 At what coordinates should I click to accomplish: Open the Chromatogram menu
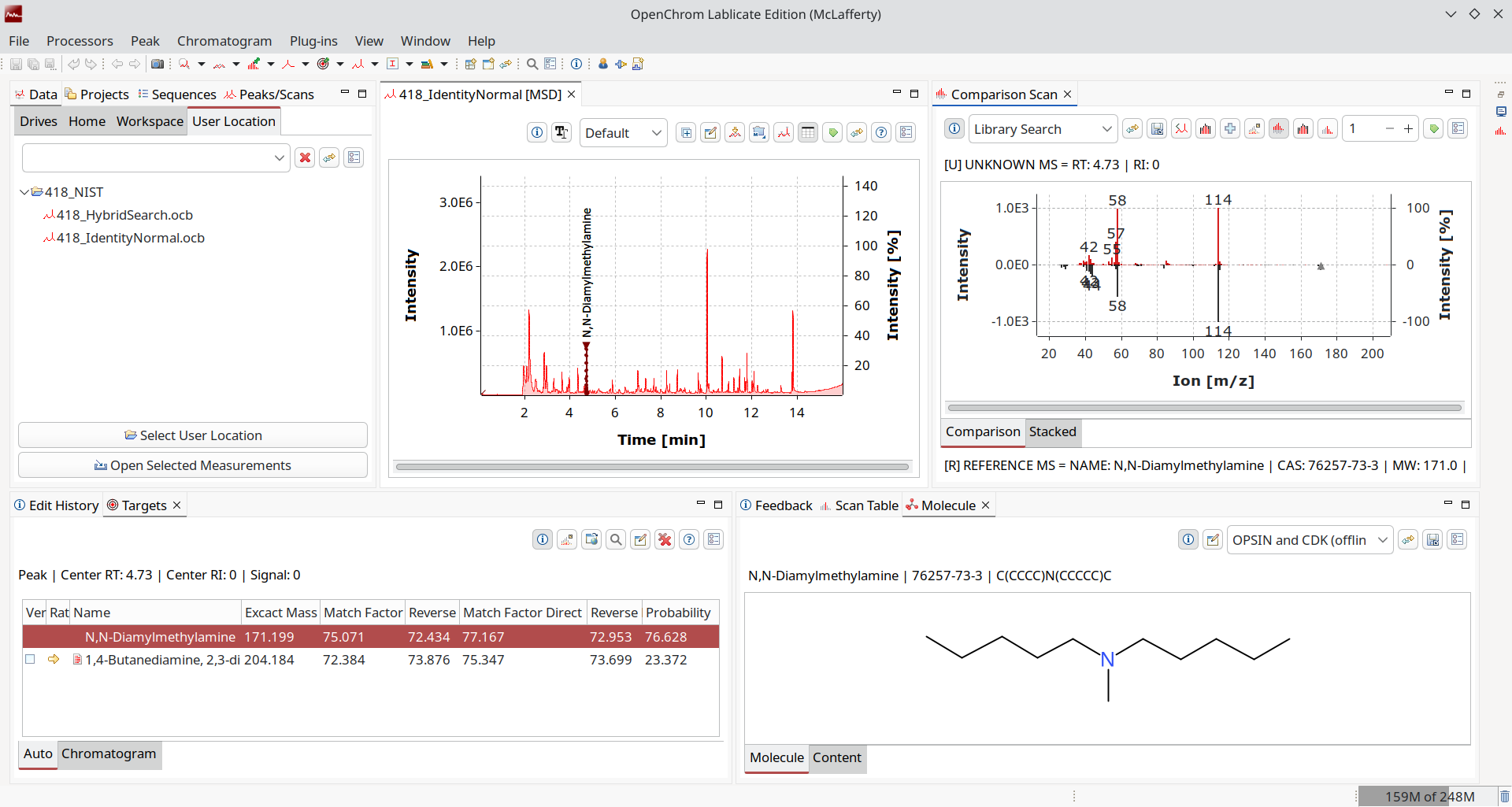[x=224, y=41]
